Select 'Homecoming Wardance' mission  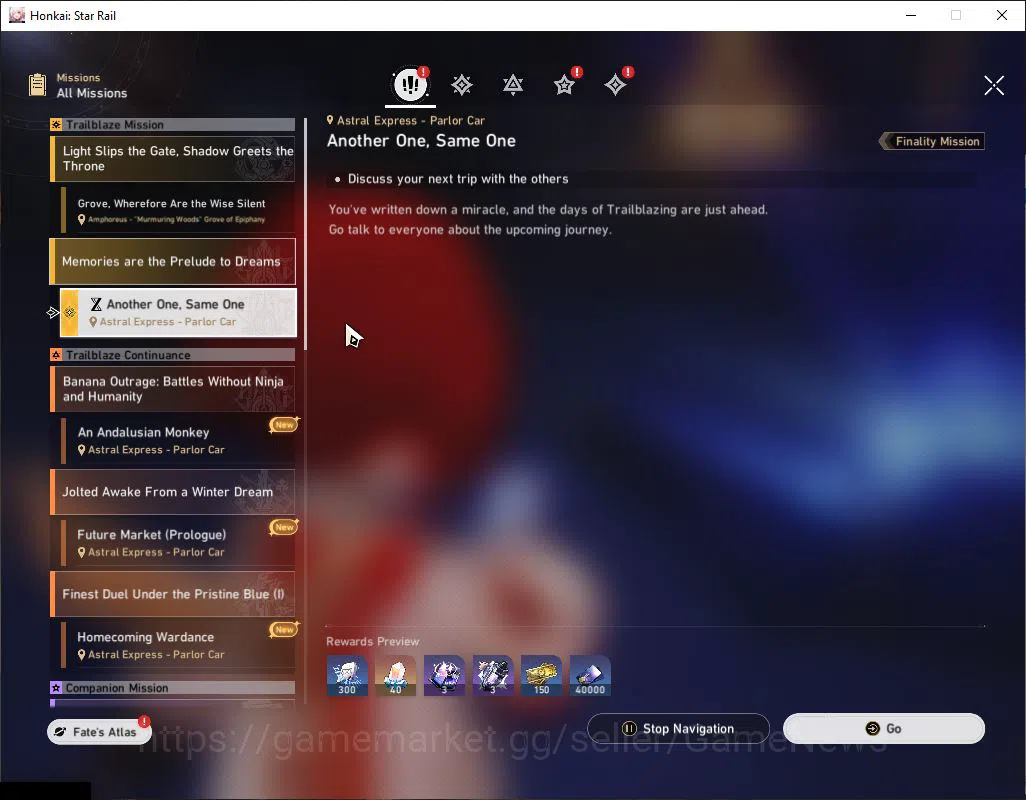coord(178,645)
